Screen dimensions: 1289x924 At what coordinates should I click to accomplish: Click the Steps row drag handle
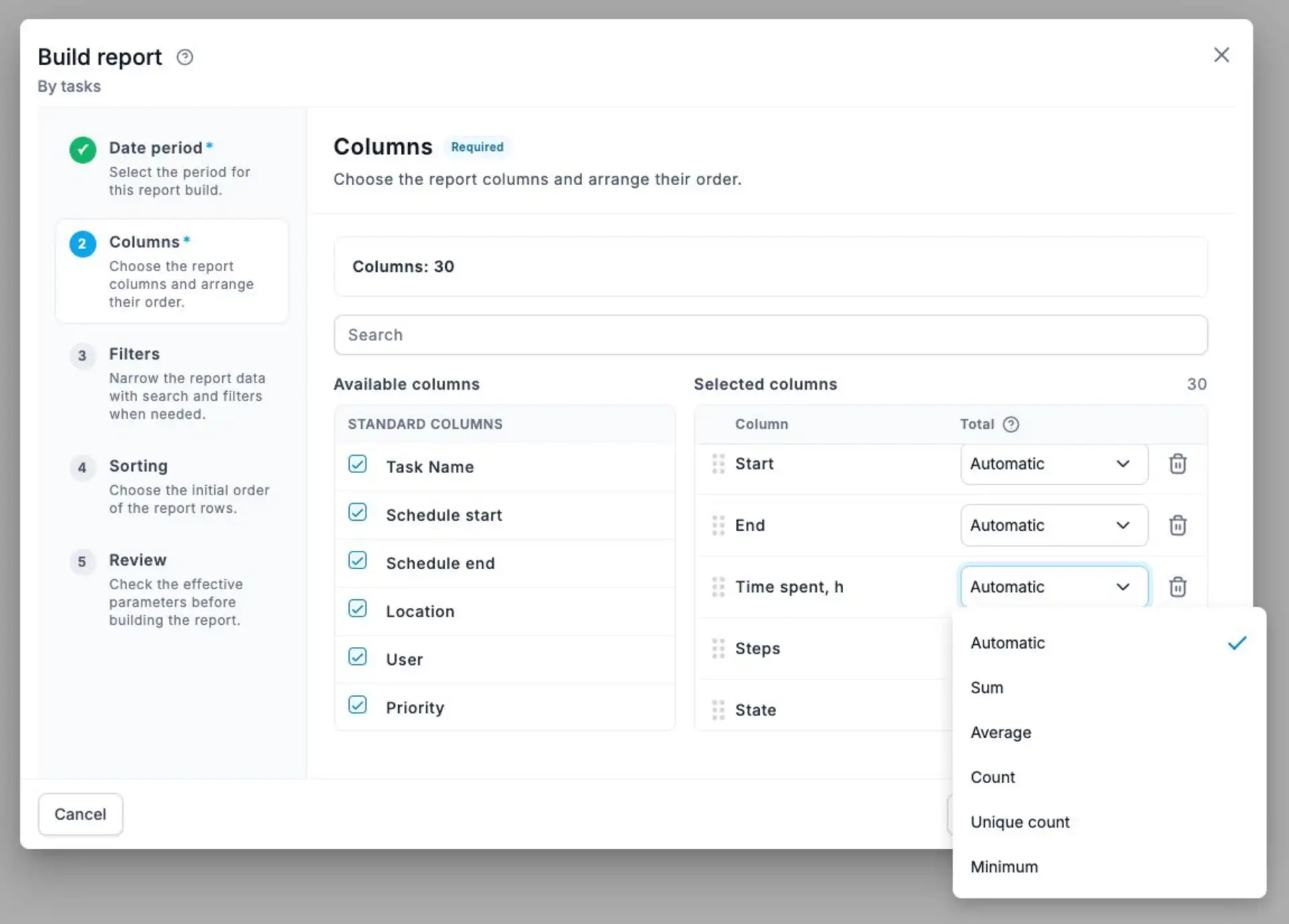click(x=718, y=649)
